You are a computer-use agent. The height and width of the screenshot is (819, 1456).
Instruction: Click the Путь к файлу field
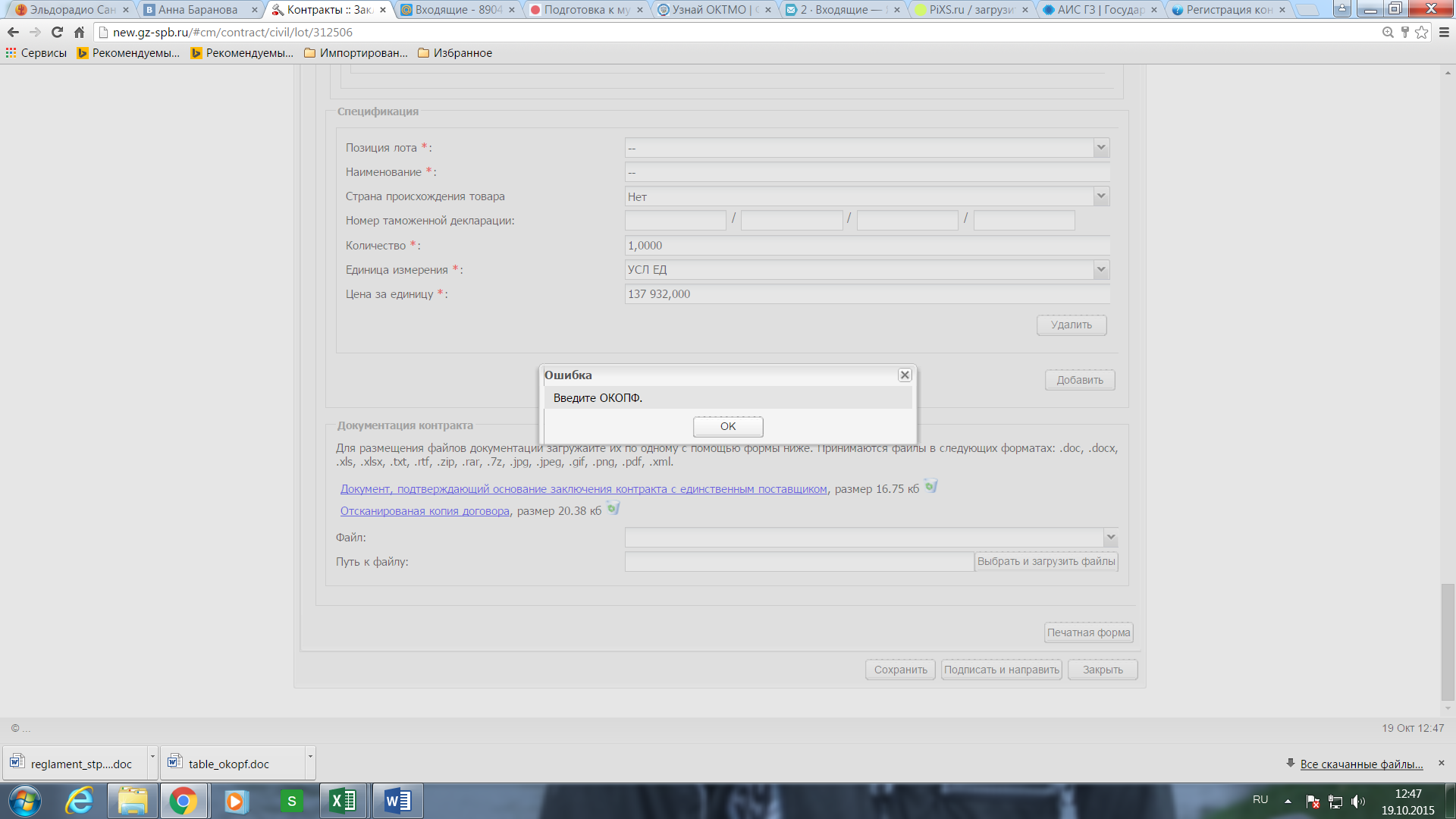click(x=799, y=562)
